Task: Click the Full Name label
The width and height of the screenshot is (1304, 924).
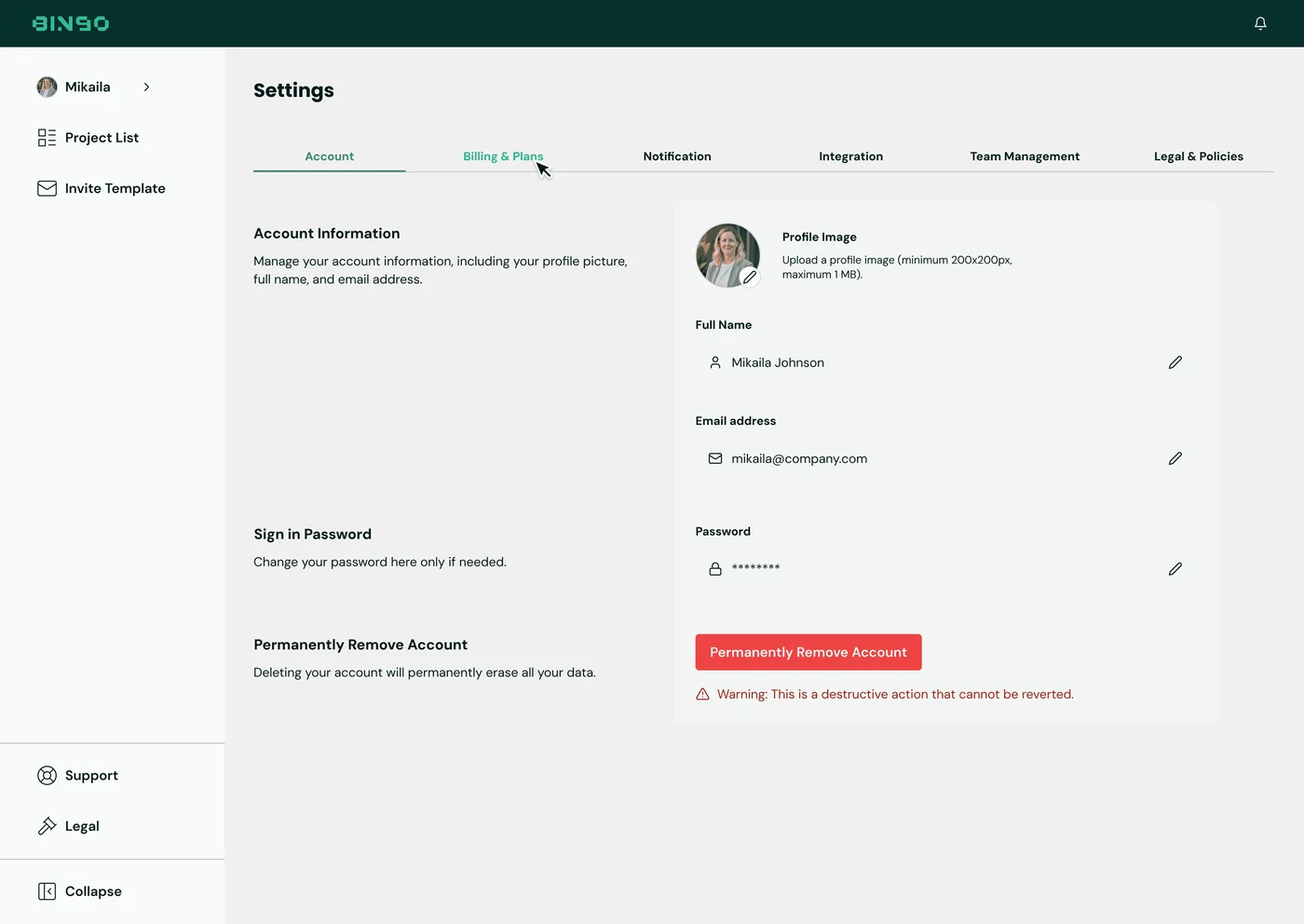Action: tap(724, 325)
